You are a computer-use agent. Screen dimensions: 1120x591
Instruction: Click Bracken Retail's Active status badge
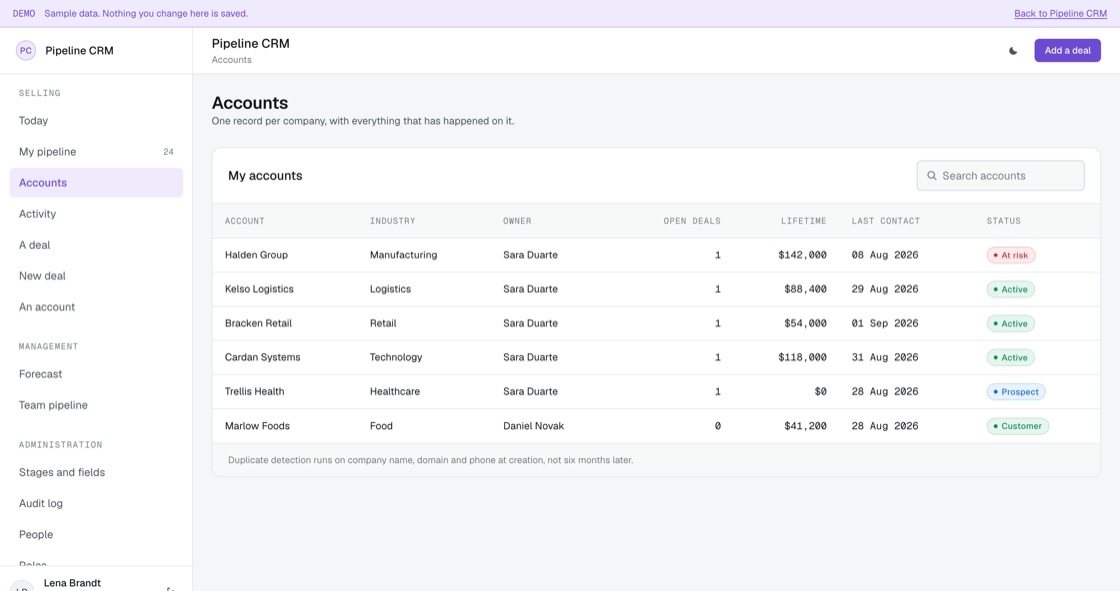[1011, 324]
